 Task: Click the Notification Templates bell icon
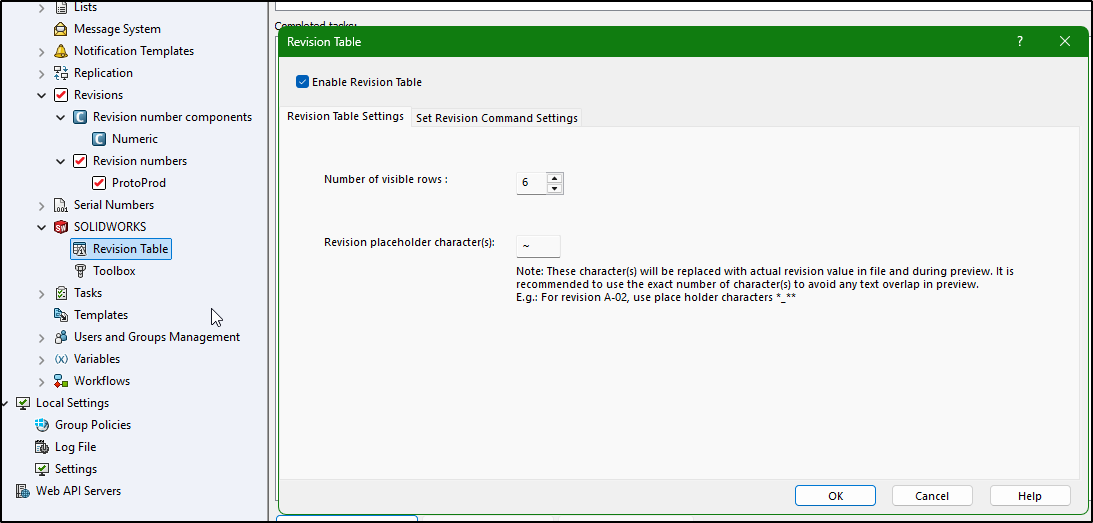pos(61,51)
